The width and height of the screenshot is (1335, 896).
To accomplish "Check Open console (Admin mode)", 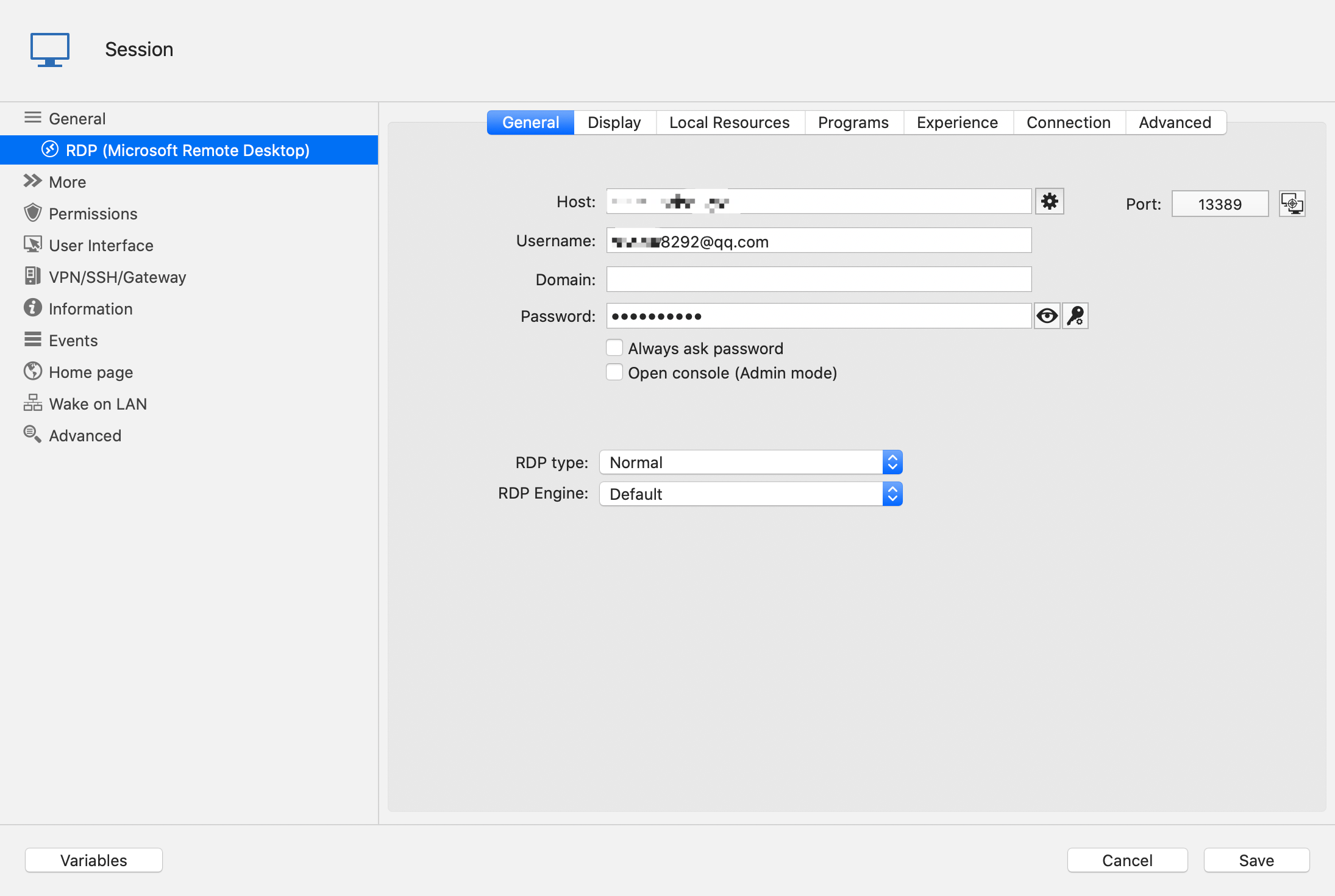I will tap(614, 372).
